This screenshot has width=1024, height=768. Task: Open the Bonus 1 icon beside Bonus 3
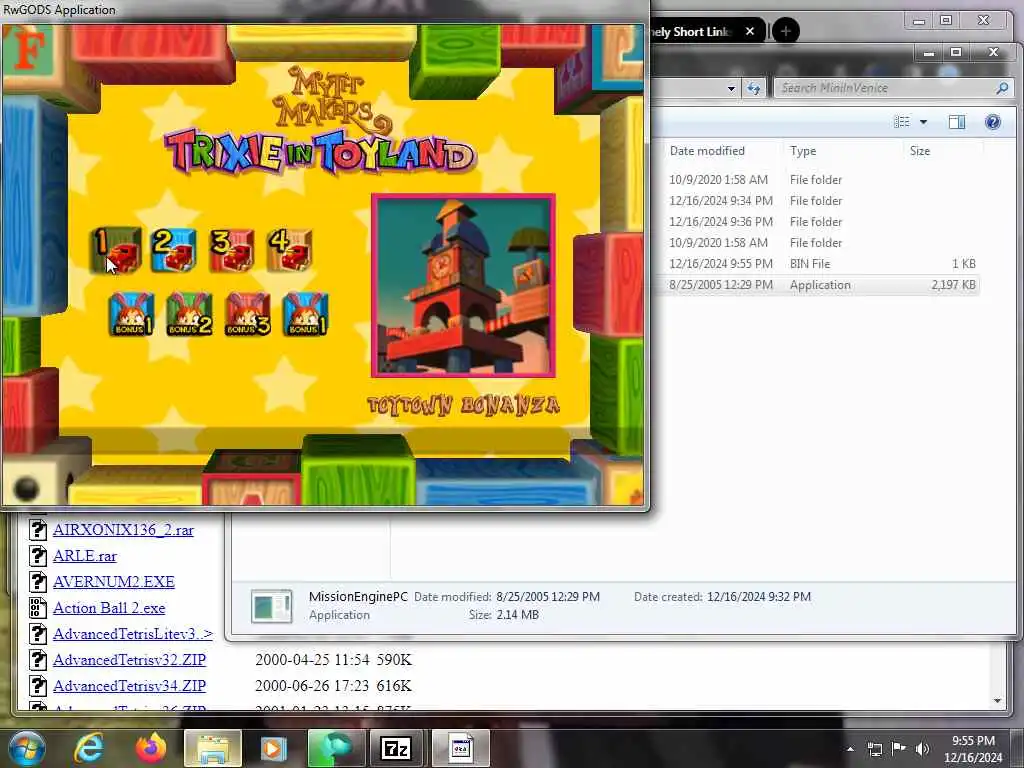305,314
